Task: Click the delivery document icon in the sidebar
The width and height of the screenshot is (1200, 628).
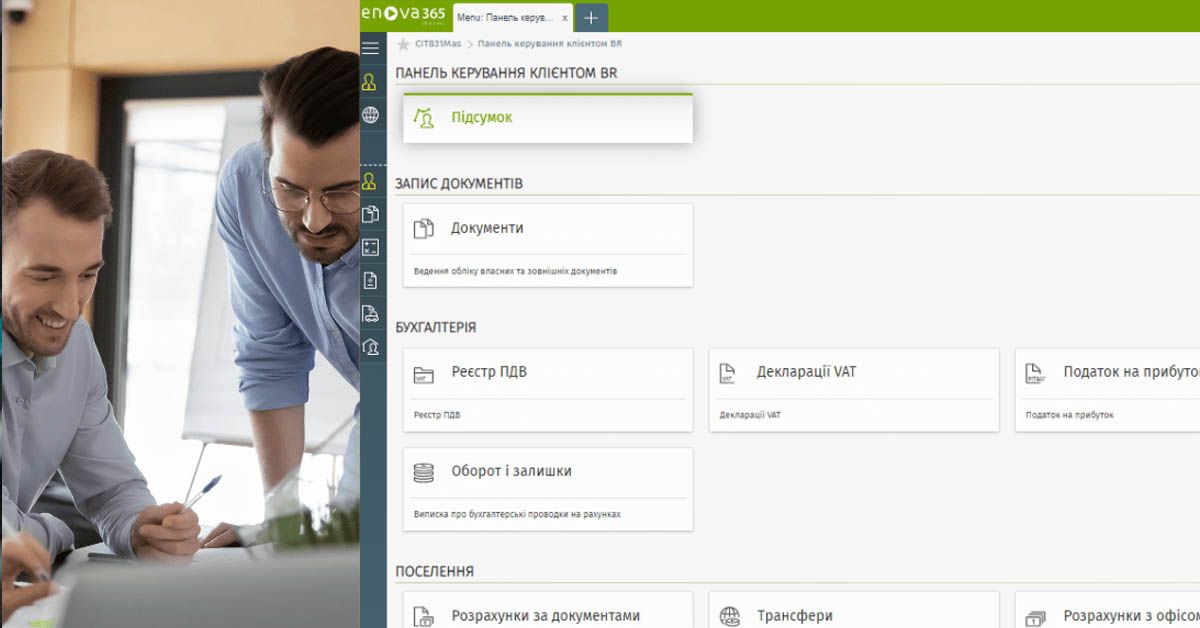Action: [x=371, y=315]
